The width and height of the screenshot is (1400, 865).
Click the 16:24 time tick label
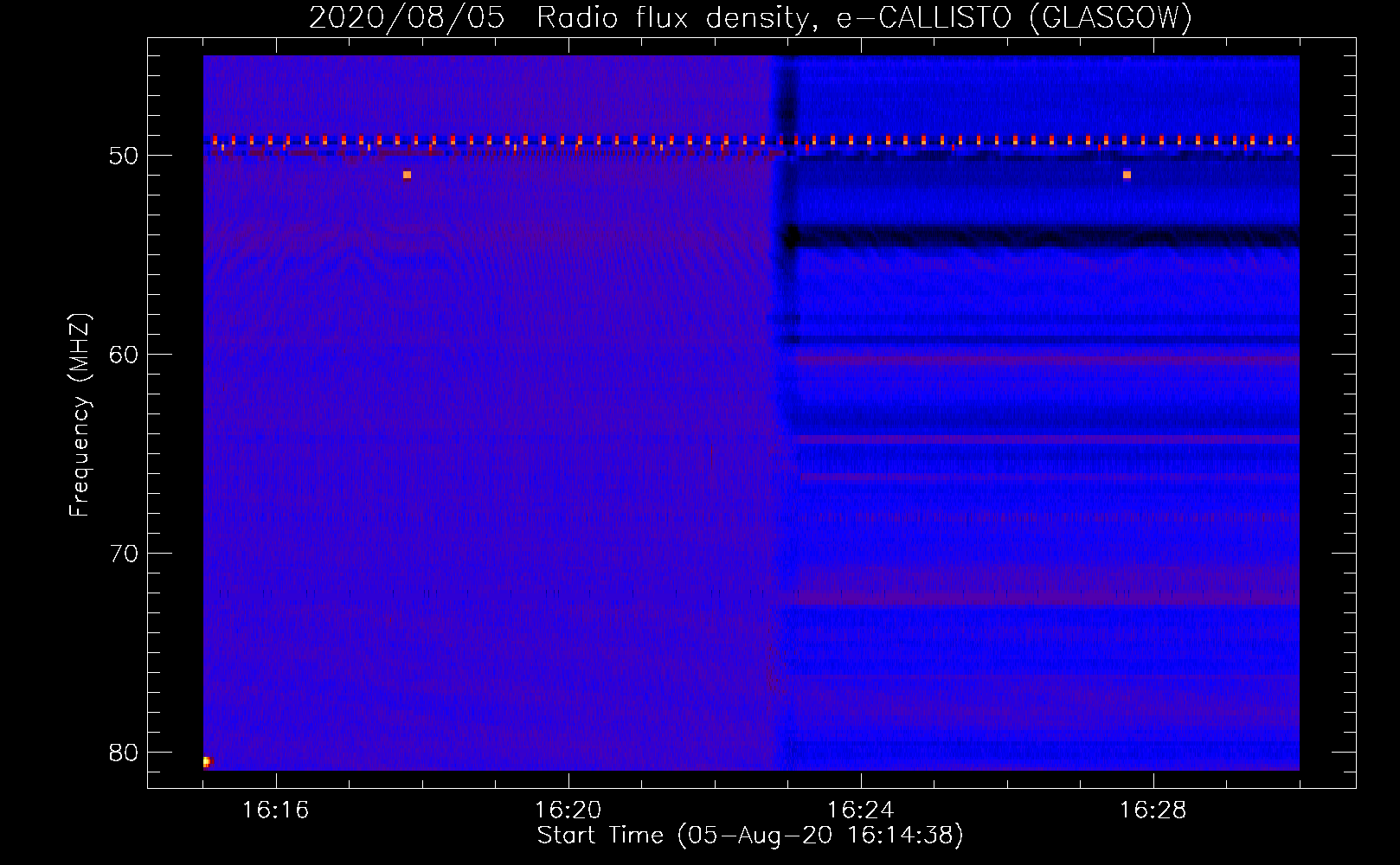[860, 810]
